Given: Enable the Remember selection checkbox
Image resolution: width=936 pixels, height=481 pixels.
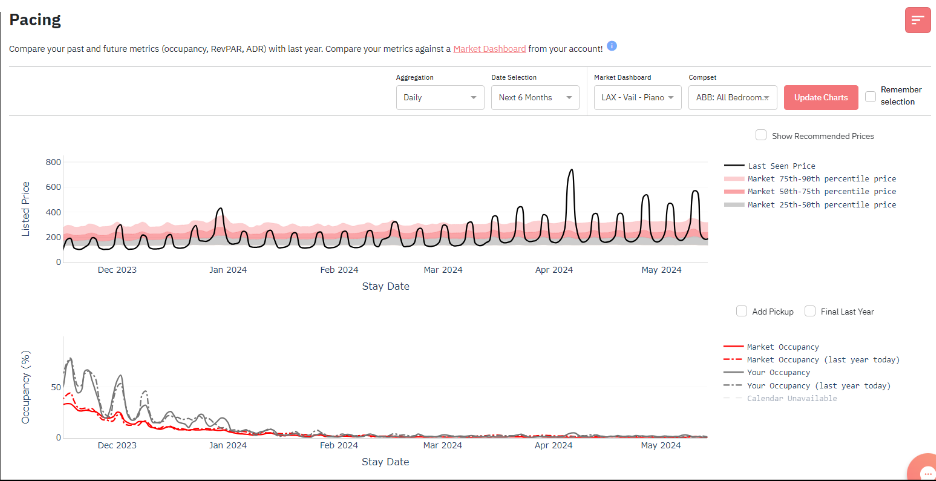Looking at the screenshot, I should pyautogui.click(x=871, y=97).
